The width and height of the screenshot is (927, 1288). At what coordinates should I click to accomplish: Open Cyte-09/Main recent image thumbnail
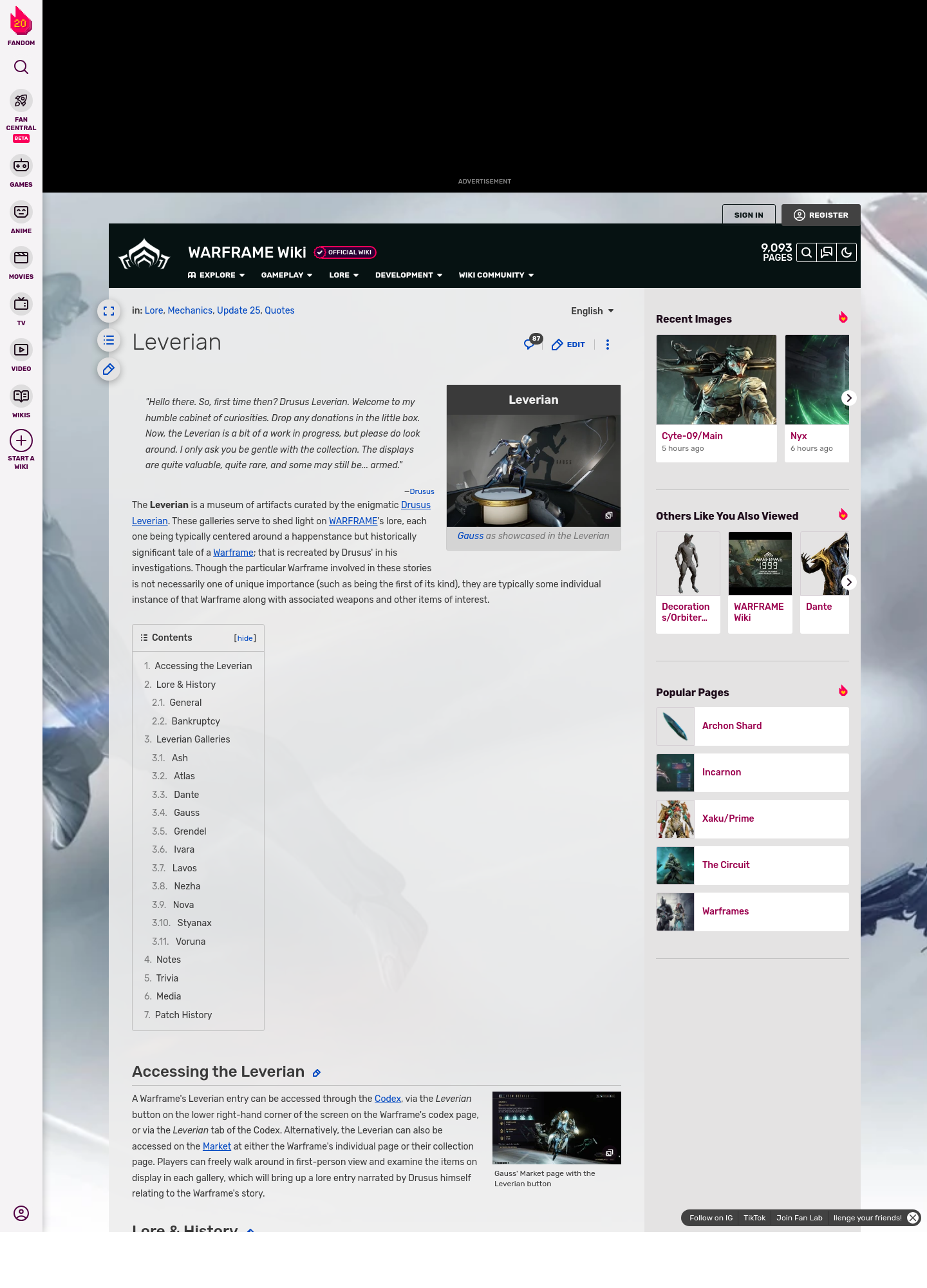pos(716,379)
